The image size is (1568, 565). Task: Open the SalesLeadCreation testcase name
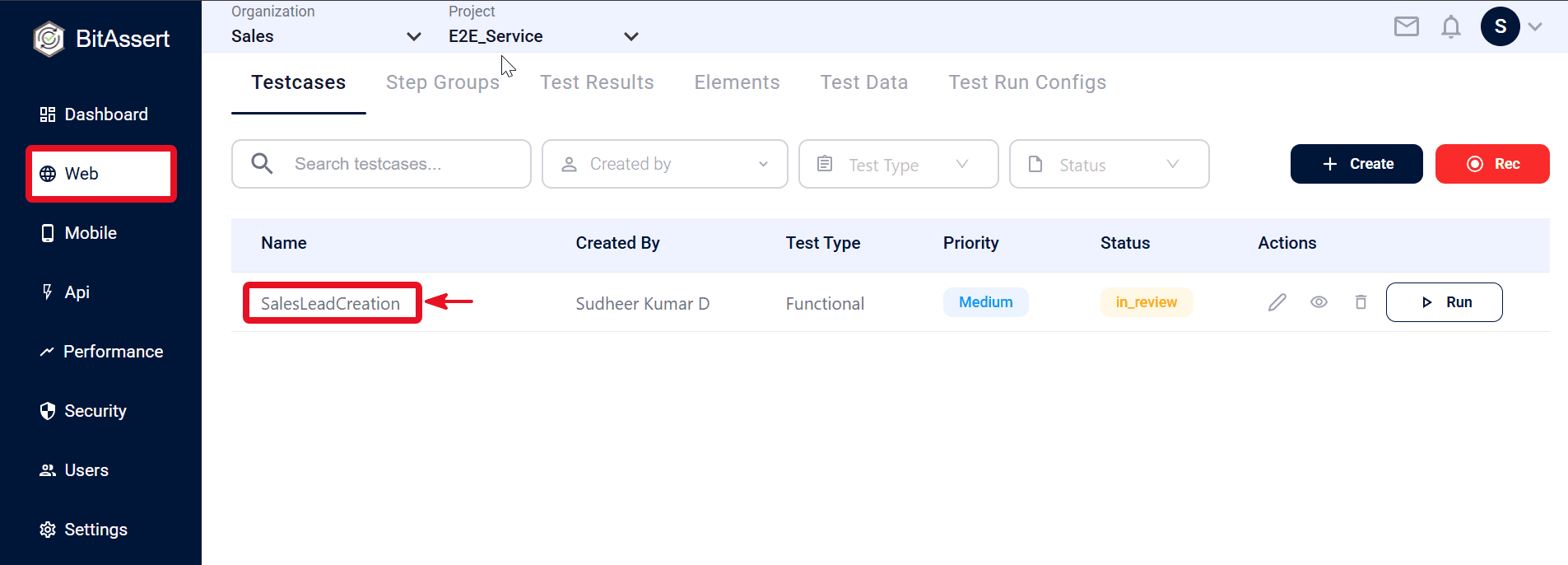(330, 303)
